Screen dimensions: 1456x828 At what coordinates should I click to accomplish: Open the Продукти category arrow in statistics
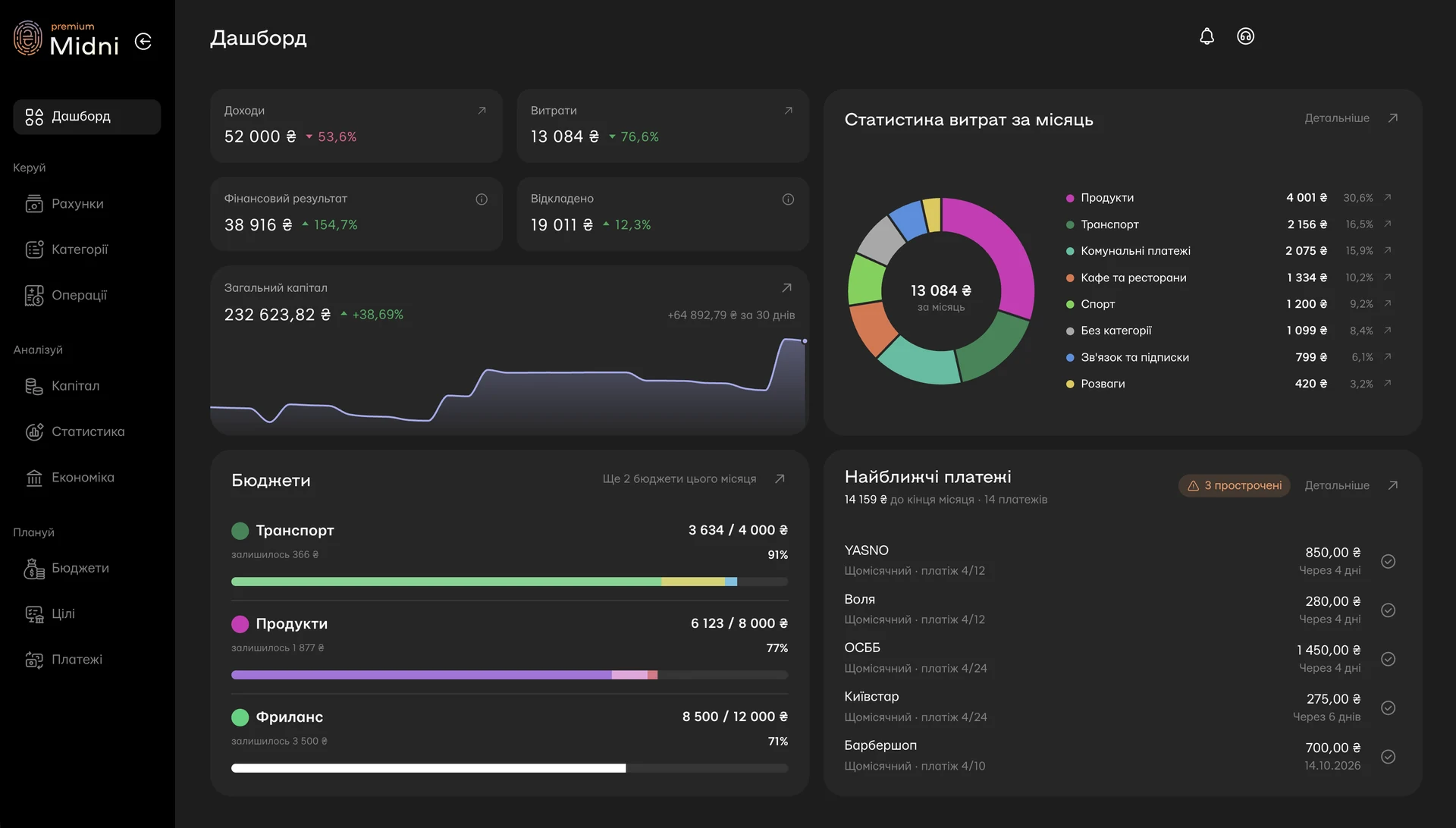[x=1388, y=198]
